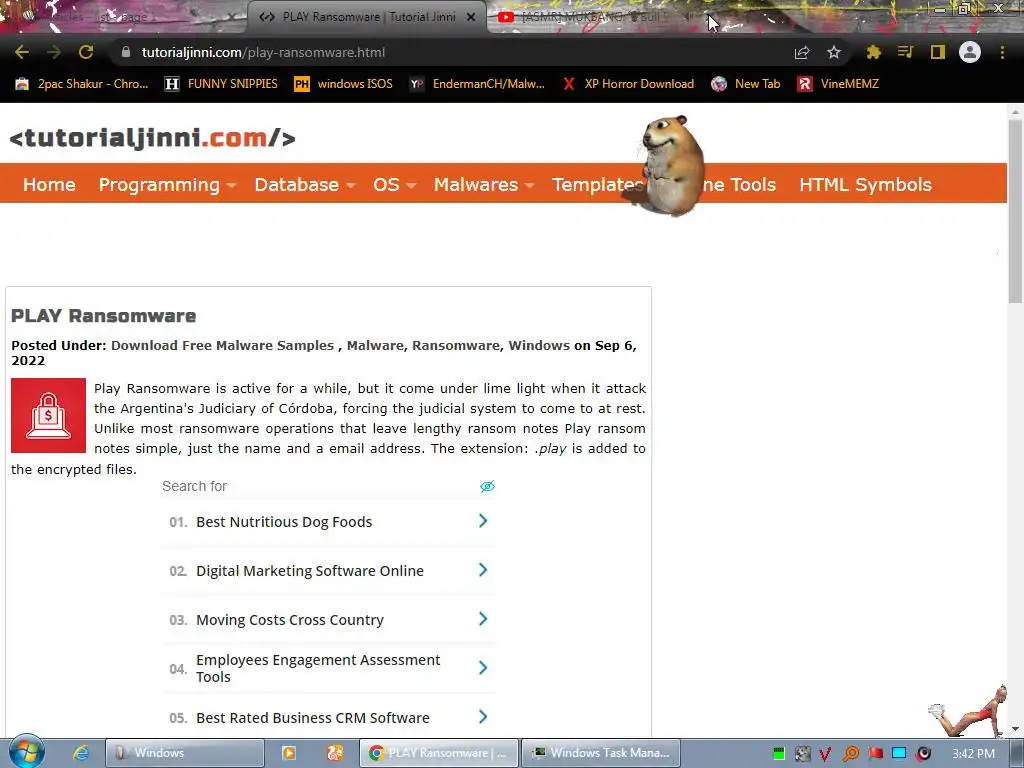Click the tutorialjinni.com site logo
Image resolution: width=1024 pixels, height=768 pixels.
153,138
